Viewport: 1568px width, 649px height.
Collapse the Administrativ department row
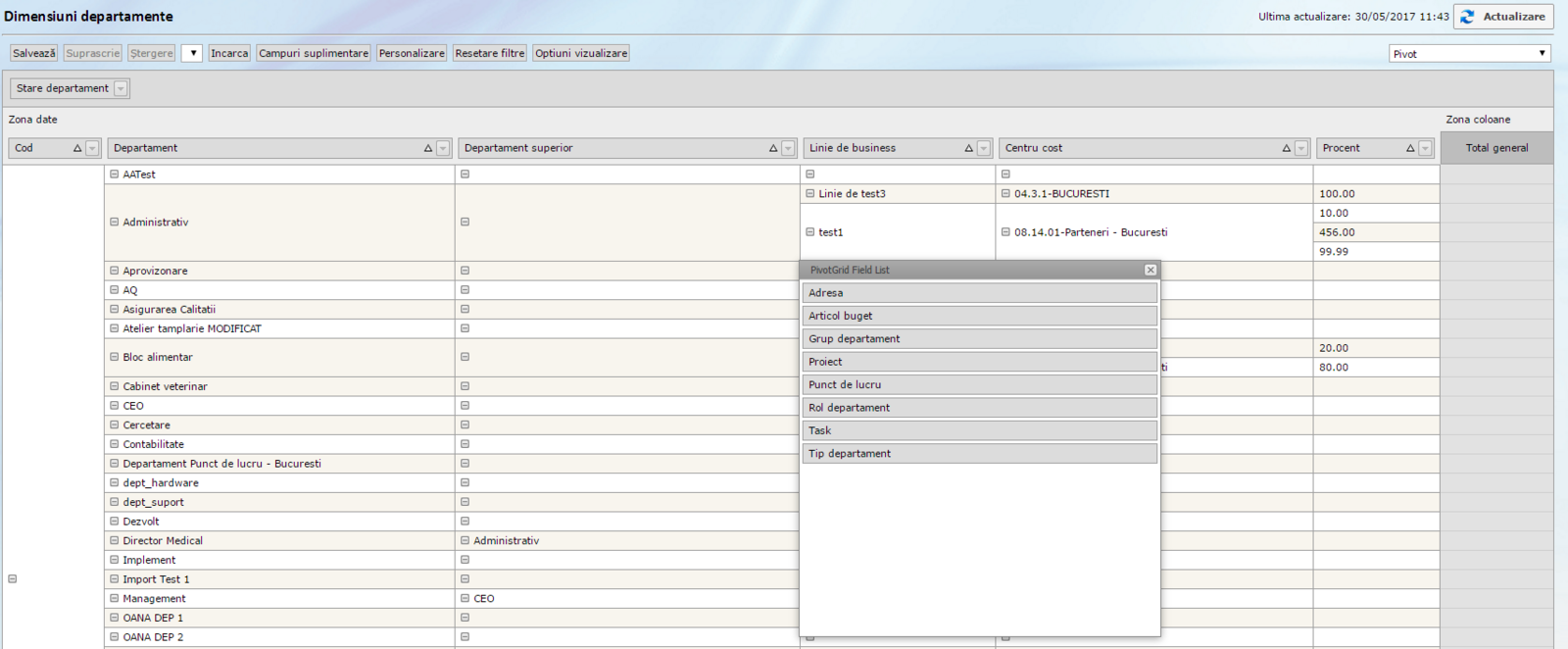point(114,223)
